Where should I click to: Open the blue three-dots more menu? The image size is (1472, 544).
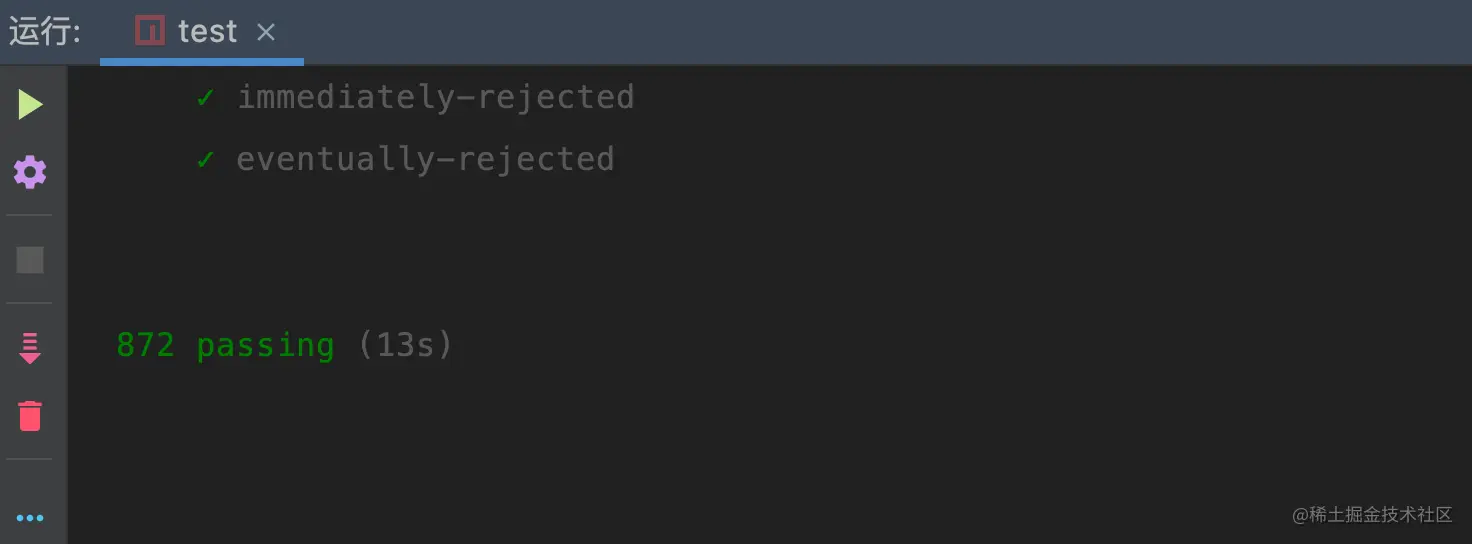pyautogui.click(x=30, y=518)
